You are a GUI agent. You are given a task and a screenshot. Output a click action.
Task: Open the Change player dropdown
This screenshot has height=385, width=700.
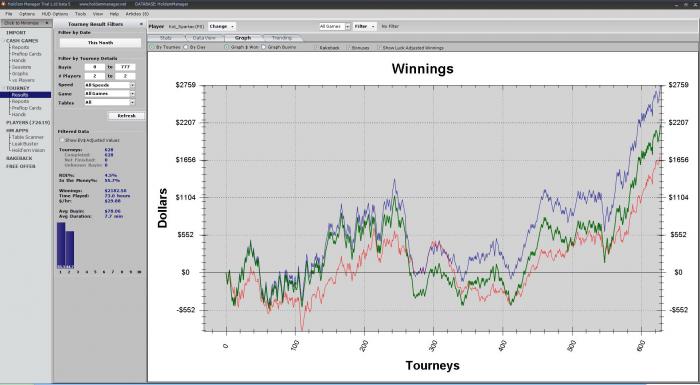[x=221, y=26]
